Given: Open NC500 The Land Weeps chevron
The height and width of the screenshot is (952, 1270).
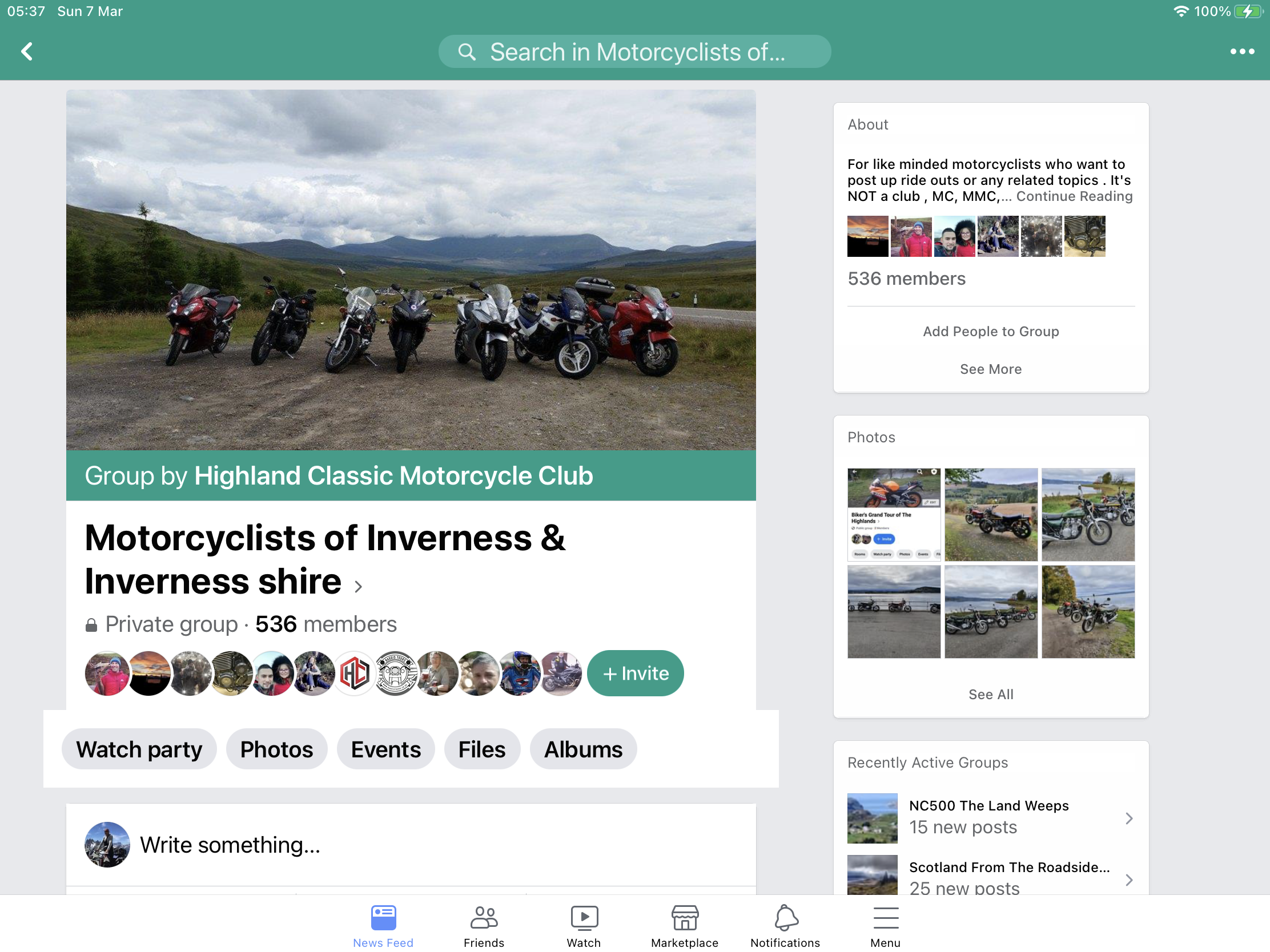Looking at the screenshot, I should click(1128, 818).
